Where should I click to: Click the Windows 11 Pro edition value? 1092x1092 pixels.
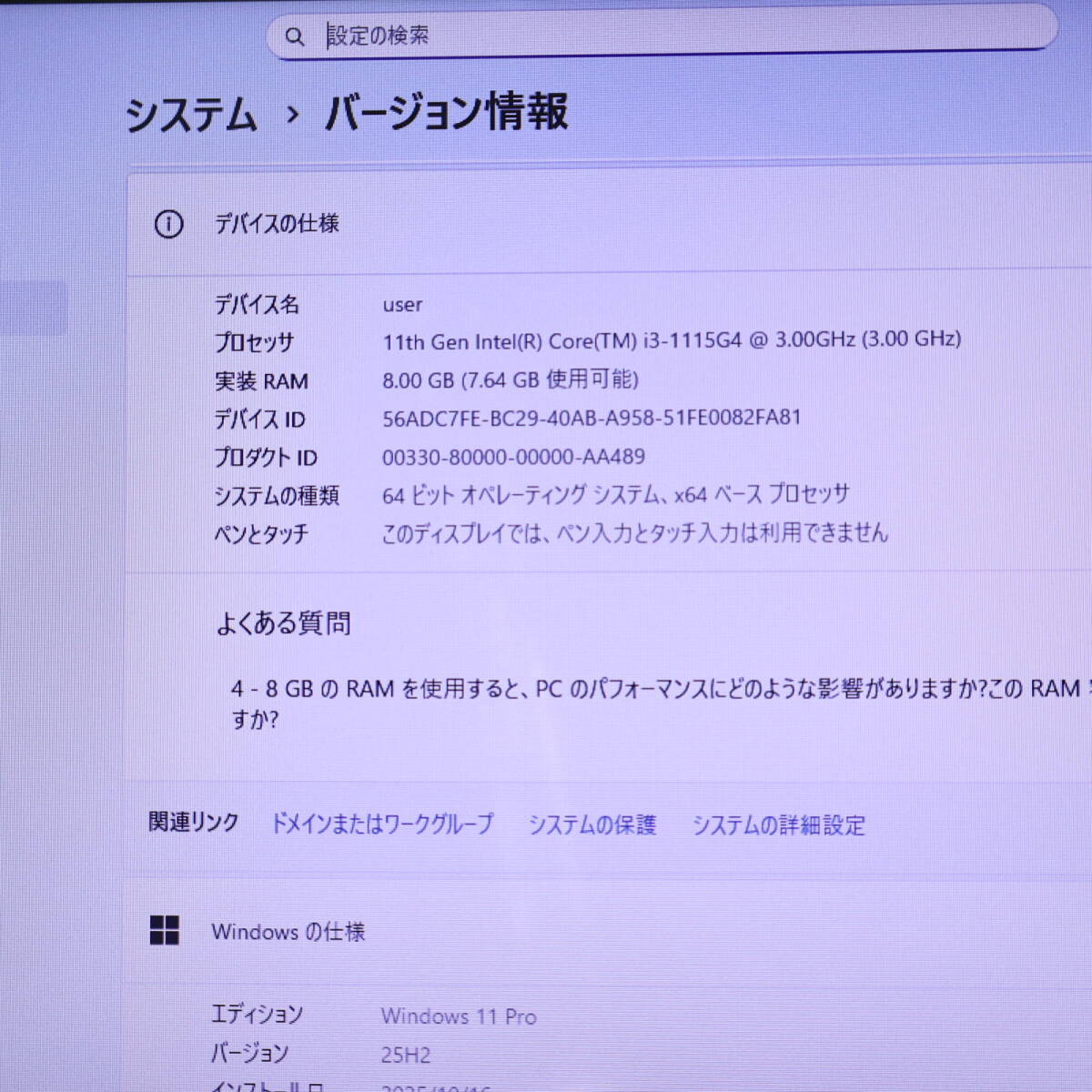pyautogui.click(x=459, y=1016)
